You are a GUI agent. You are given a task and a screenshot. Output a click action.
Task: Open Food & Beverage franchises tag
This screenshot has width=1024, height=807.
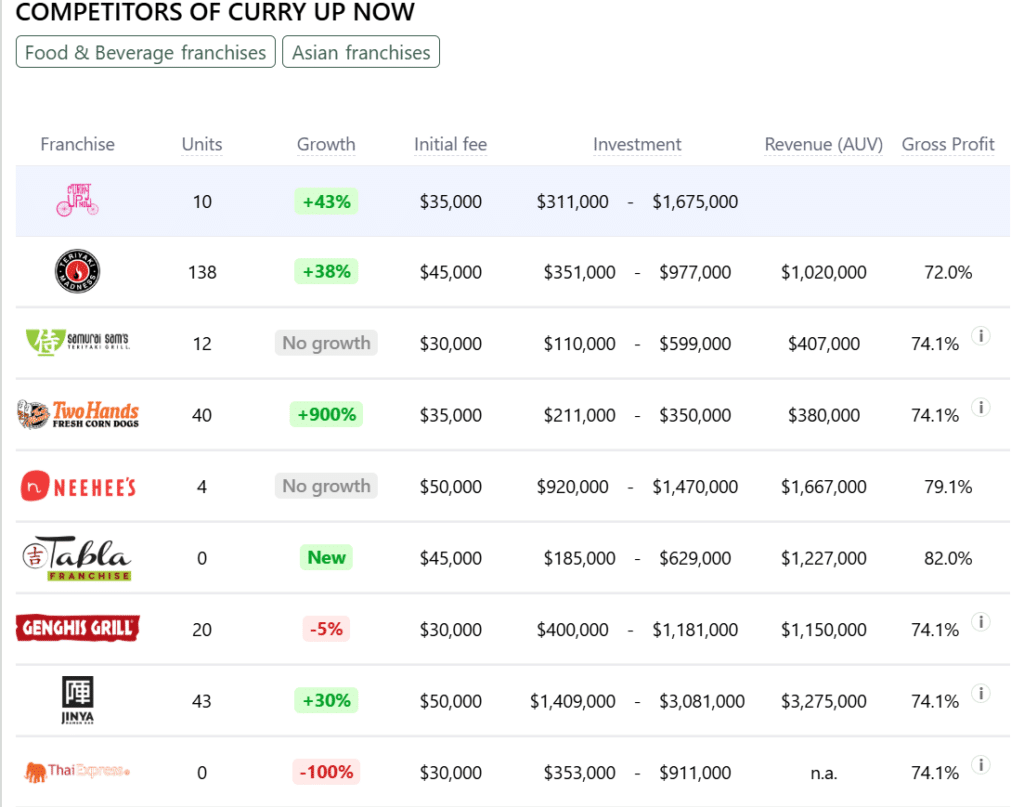pos(146,52)
